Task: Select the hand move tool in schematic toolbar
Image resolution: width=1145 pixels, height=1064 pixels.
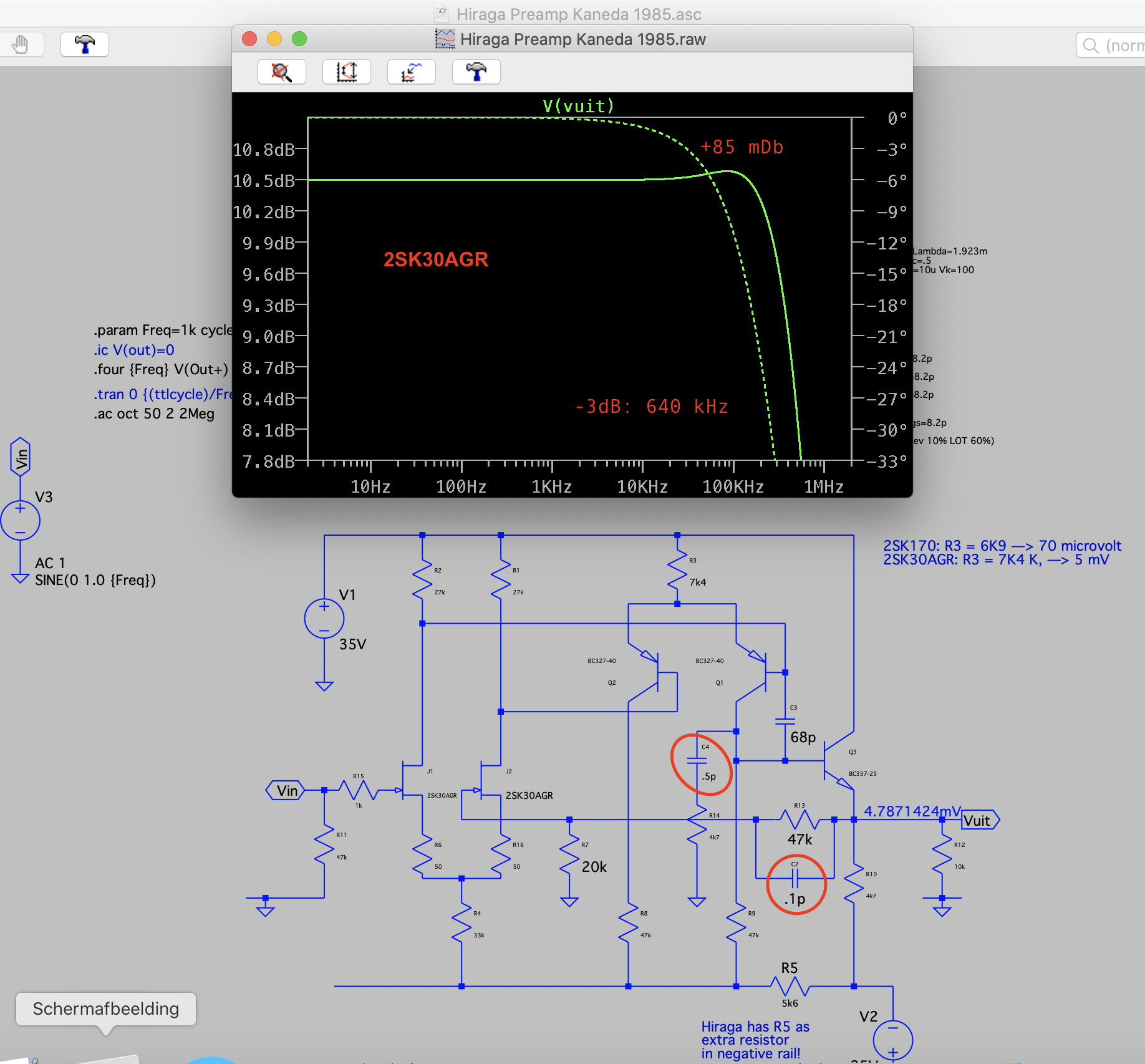Action: click(20, 44)
